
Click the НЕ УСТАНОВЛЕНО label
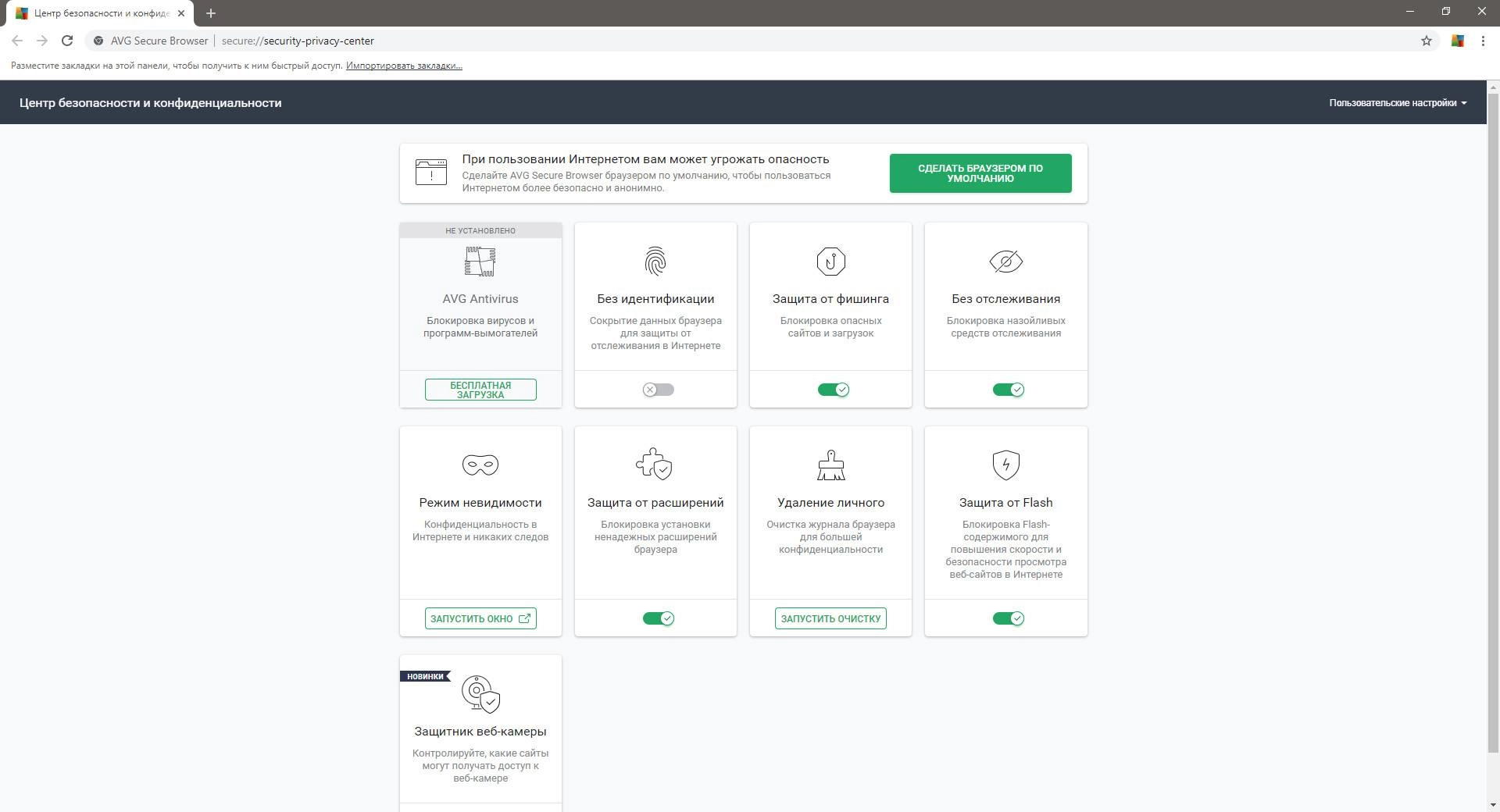pos(480,230)
